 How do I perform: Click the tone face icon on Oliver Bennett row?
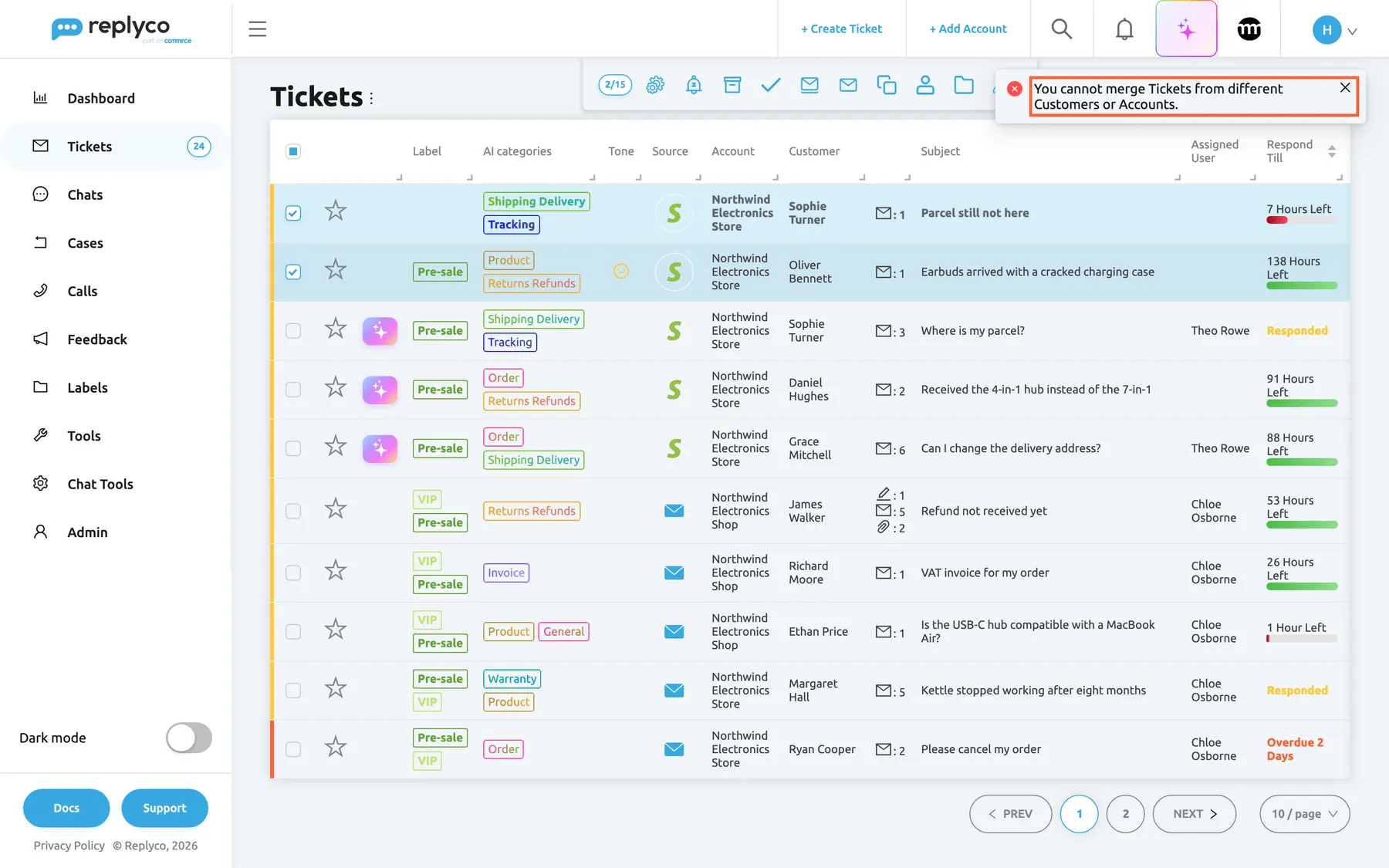[620, 271]
